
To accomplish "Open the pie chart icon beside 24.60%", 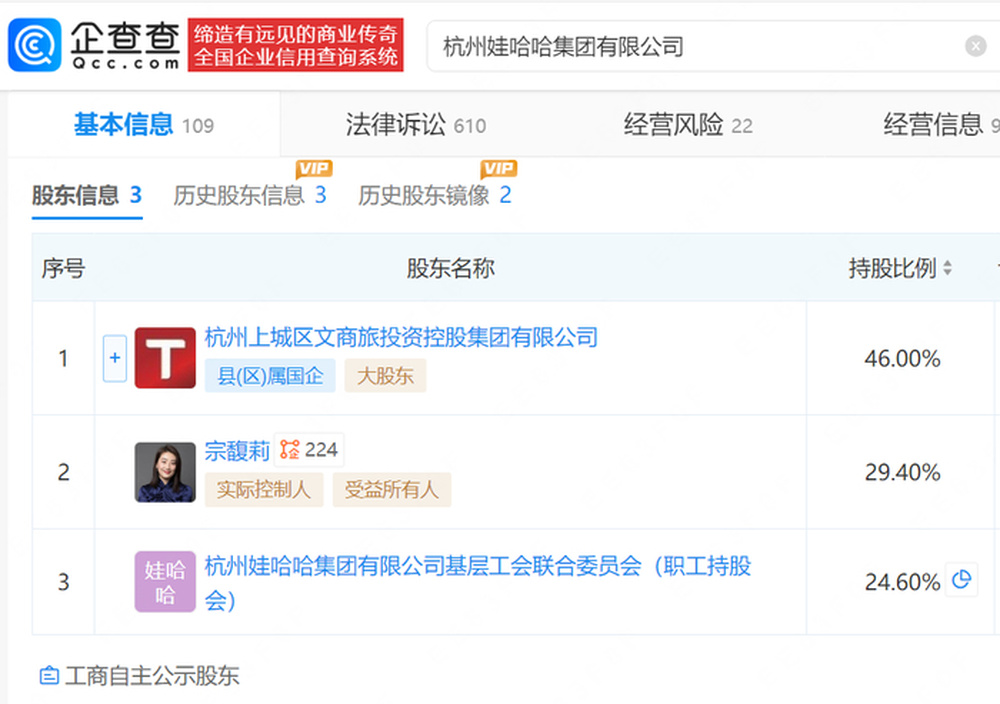I will 961,580.
